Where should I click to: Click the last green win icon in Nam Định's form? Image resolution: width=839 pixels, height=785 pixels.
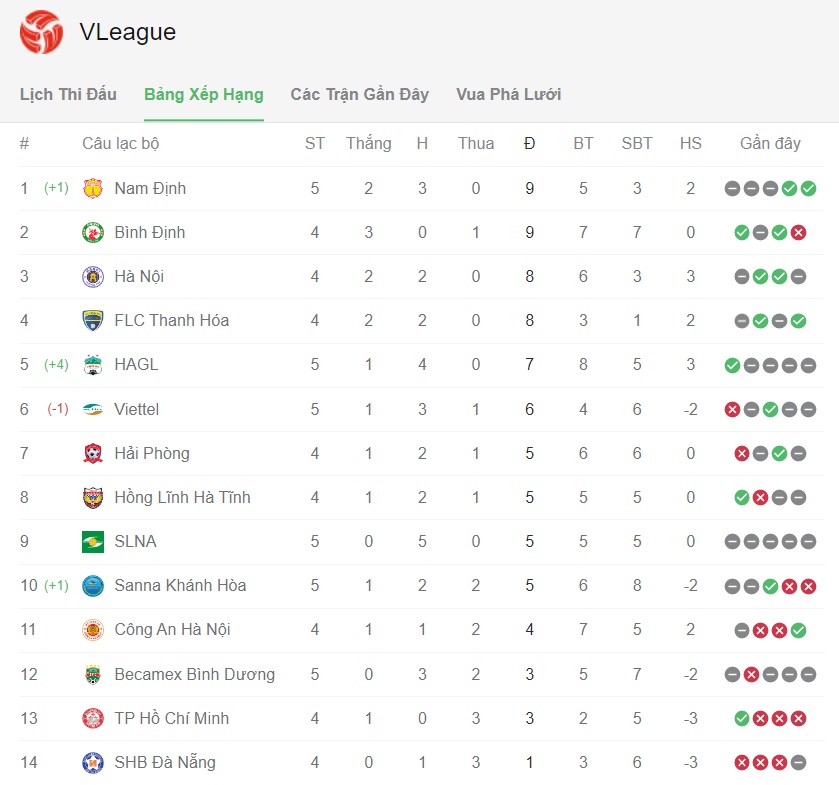click(x=808, y=187)
